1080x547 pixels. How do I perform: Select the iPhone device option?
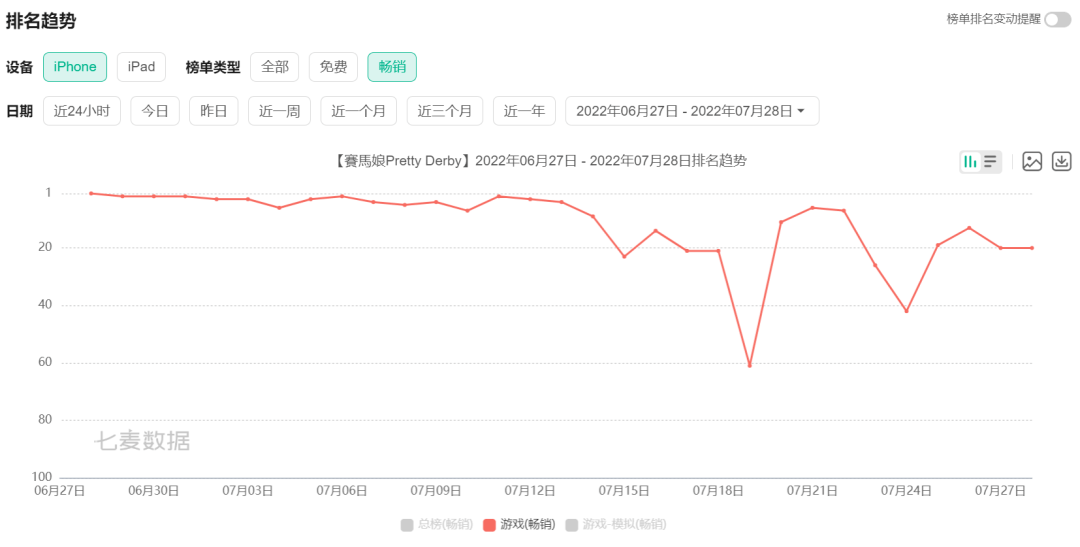[x=75, y=67]
